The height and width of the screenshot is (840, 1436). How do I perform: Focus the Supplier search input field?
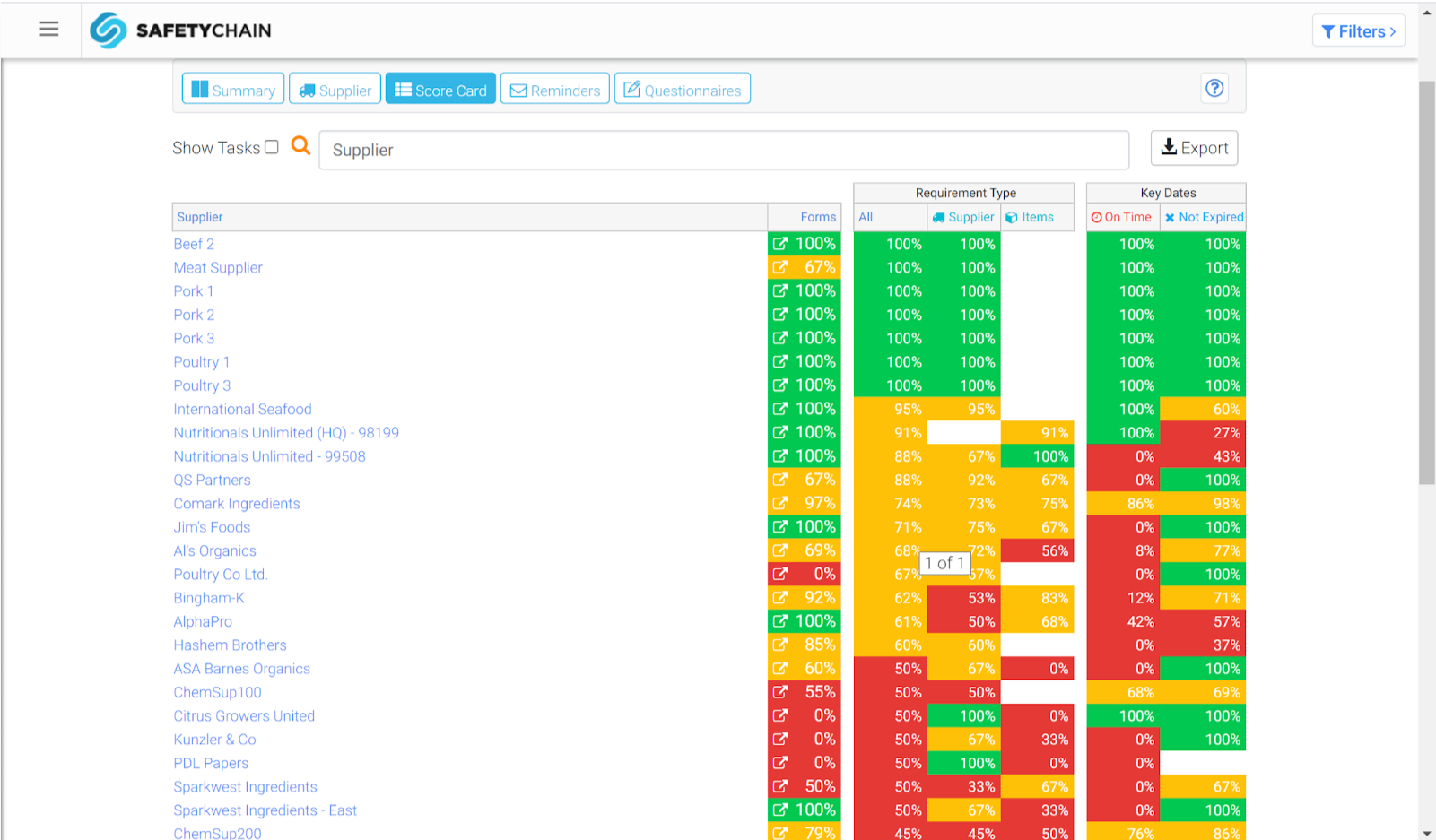coord(723,150)
